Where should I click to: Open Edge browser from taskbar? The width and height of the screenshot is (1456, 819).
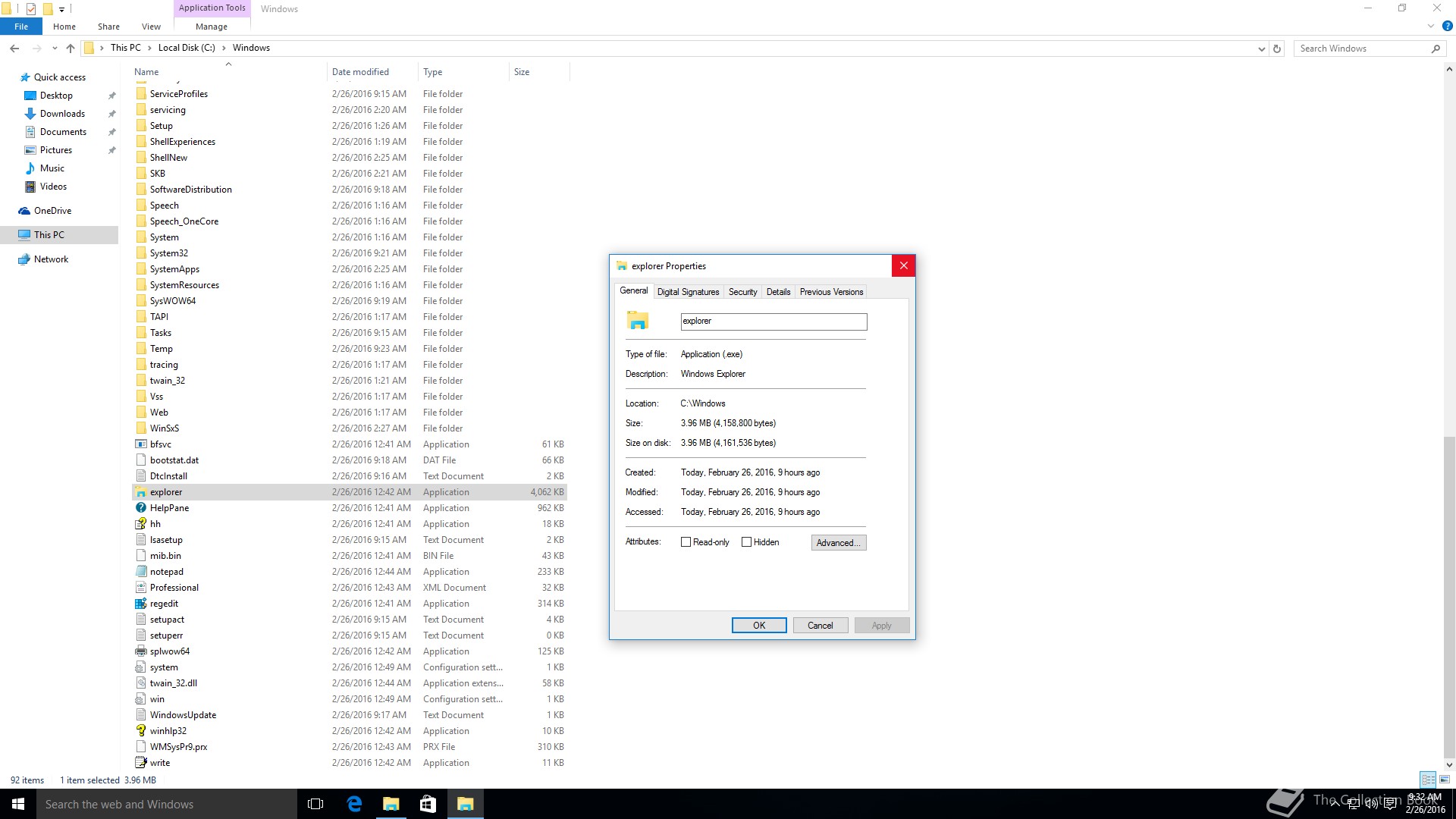coord(353,804)
